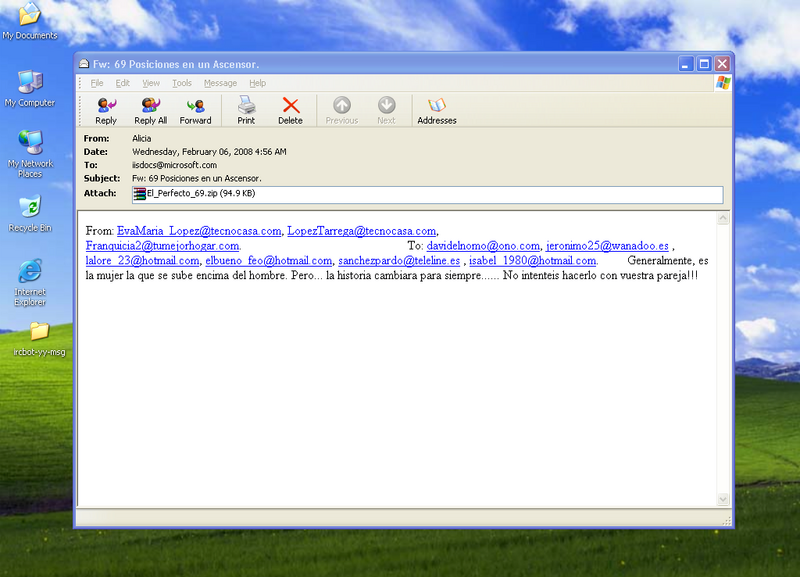Go to the Previous message arrow
Image resolution: width=800 pixels, height=577 pixels.
[342, 105]
